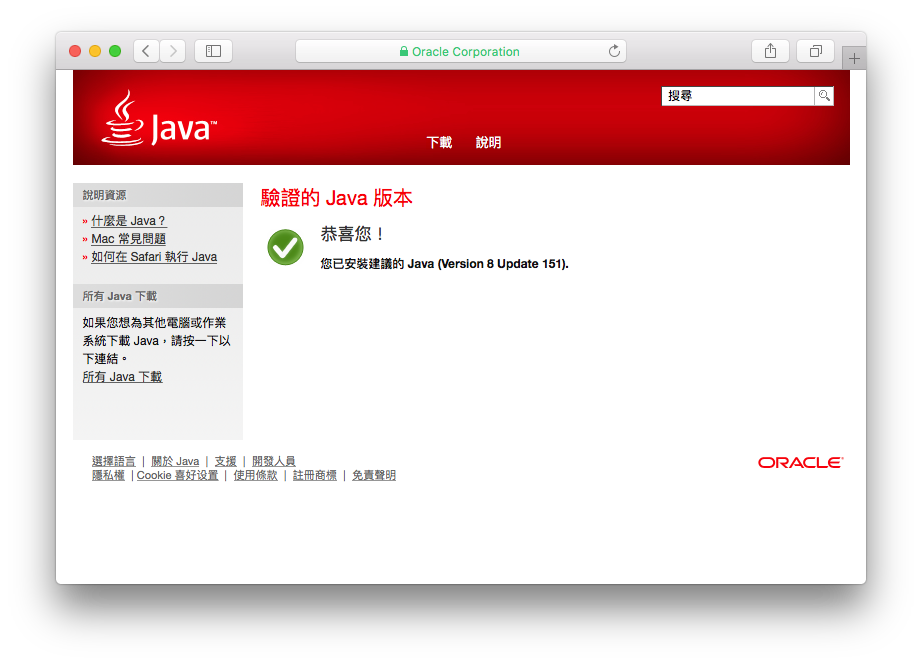Open the 下載 navigation tab
Viewport: 922px width, 664px height.
tap(439, 143)
